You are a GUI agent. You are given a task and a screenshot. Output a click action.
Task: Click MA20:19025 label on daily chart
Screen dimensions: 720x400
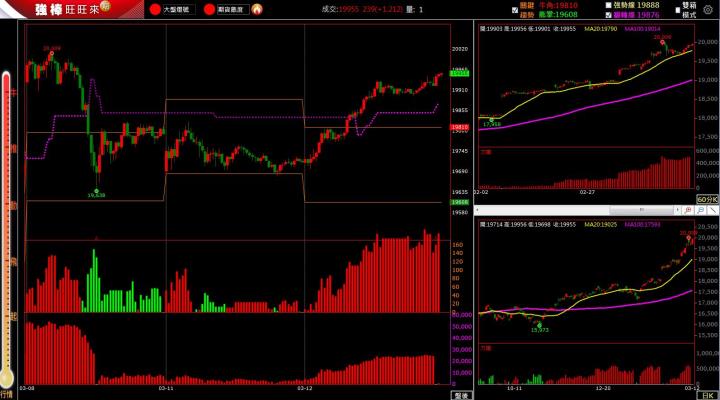(x=601, y=225)
